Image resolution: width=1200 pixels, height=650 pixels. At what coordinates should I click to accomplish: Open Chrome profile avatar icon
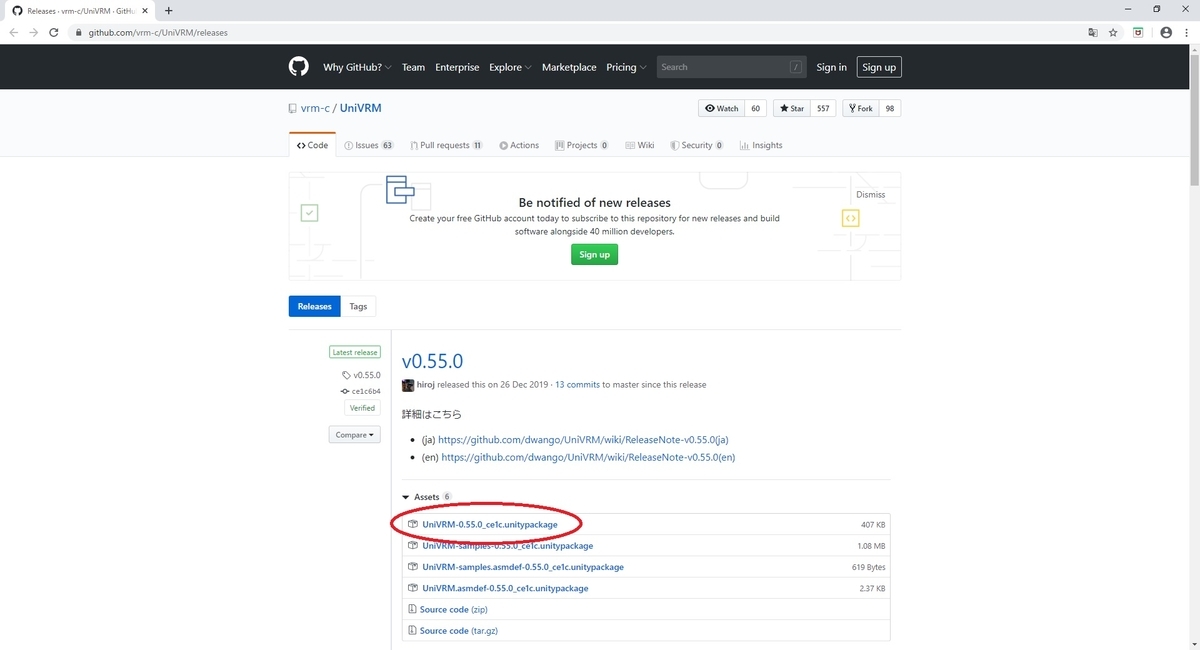(x=1166, y=32)
